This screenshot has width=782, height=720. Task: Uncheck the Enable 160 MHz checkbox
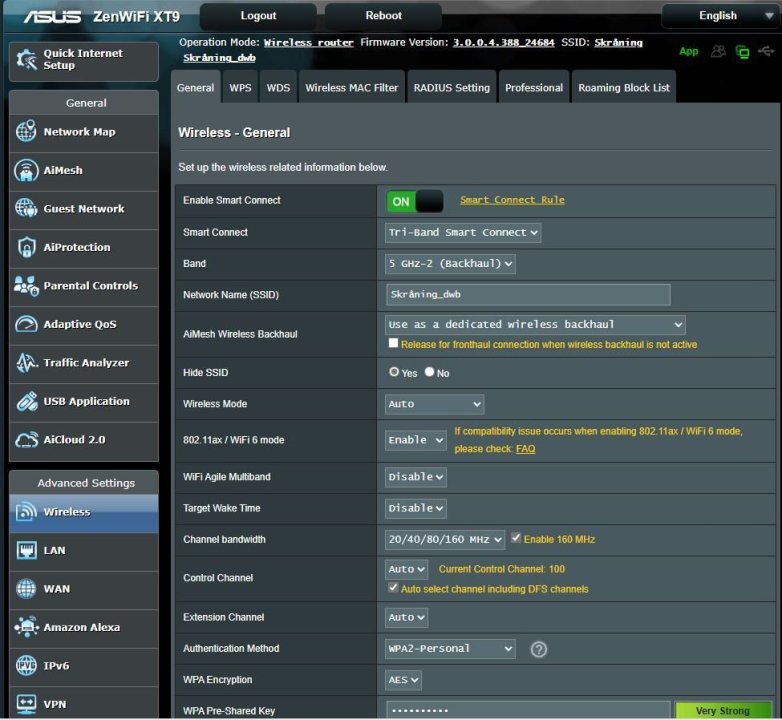pyautogui.click(x=516, y=538)
